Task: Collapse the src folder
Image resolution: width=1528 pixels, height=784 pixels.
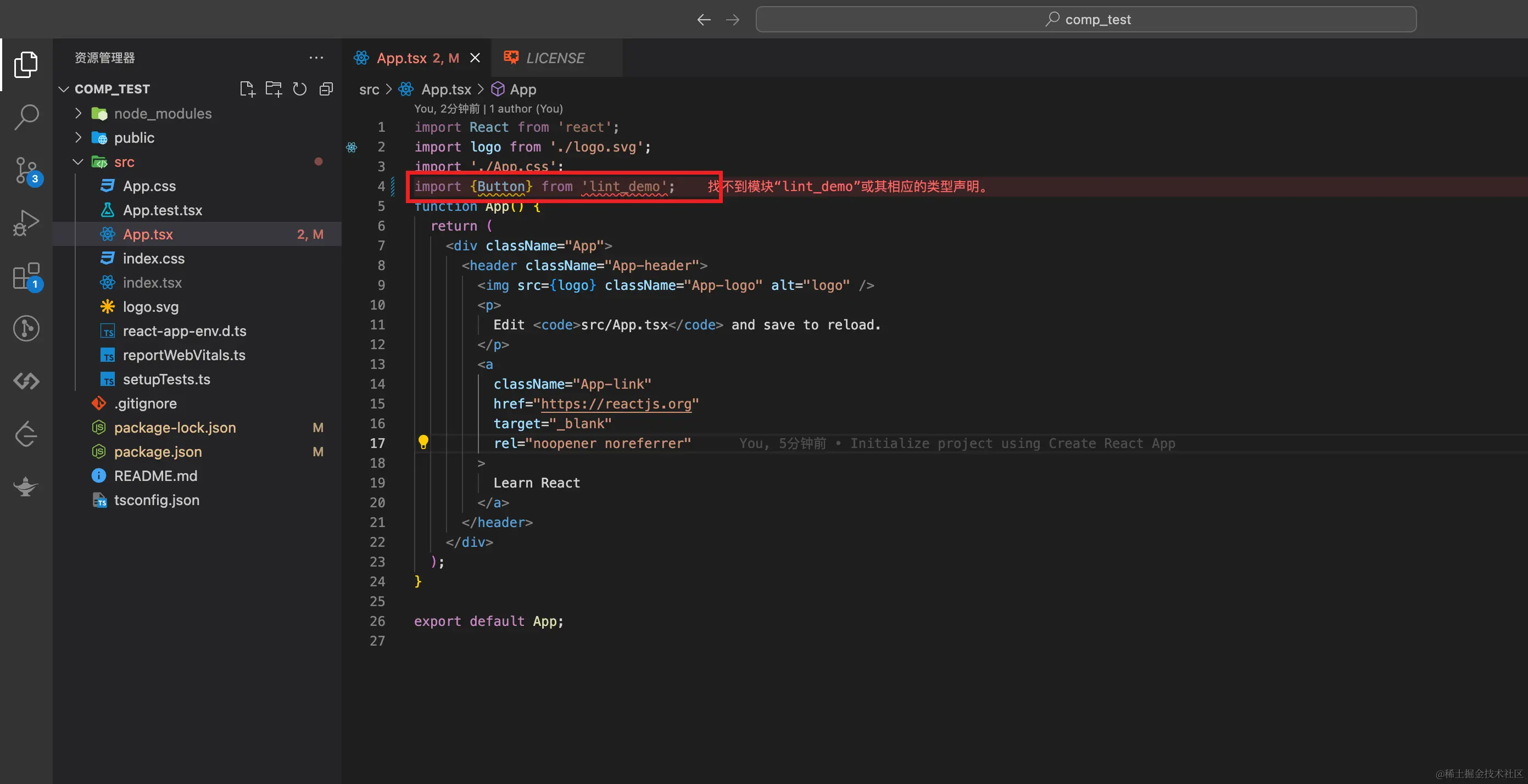Action: 79,162
